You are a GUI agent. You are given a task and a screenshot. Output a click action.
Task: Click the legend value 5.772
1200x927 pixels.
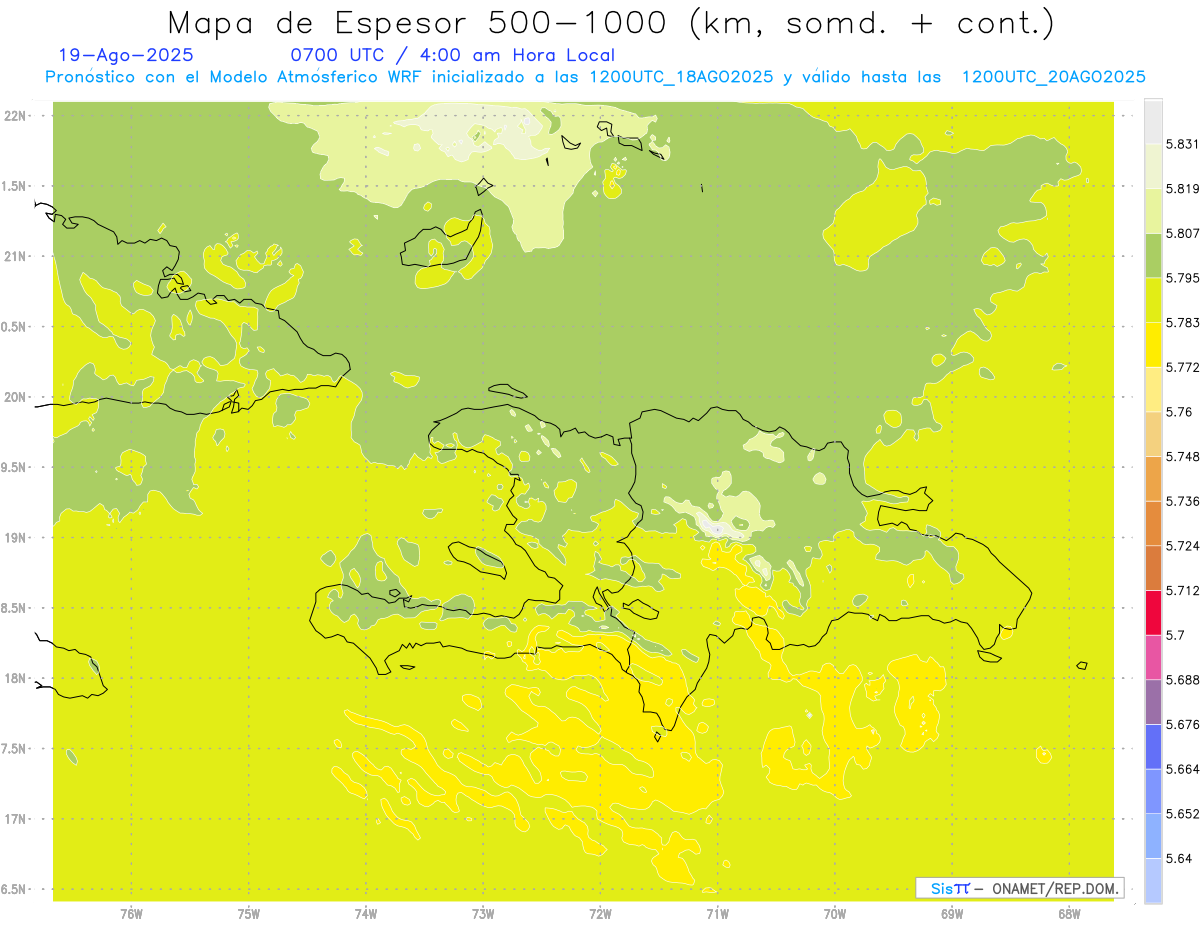coord(1183,367)
